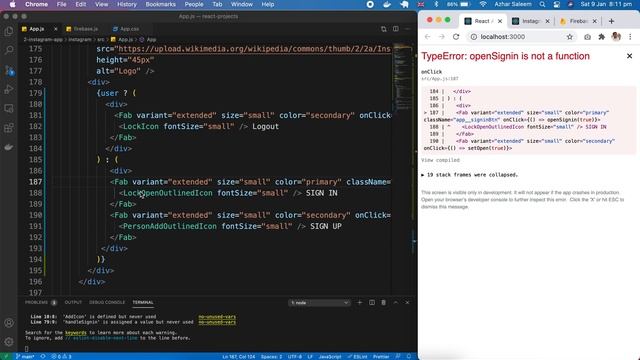Viewport: 640px width, 360px height.
Task: Click the View compiled link
Action: 440,160
